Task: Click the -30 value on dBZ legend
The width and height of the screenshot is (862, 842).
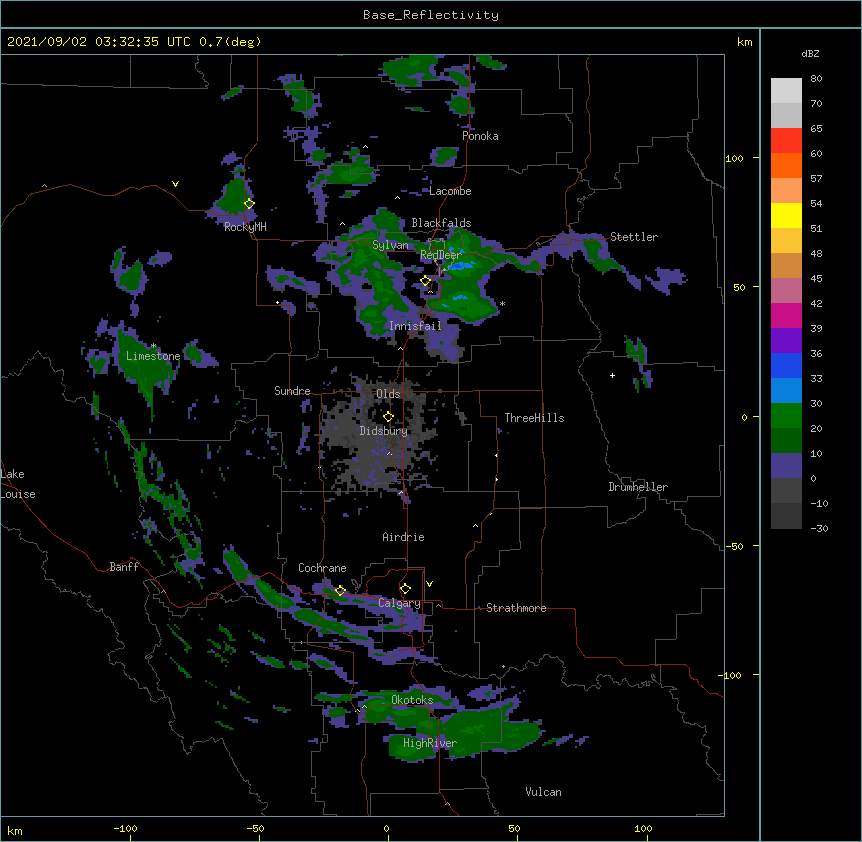Action: (x=819, y=528)
